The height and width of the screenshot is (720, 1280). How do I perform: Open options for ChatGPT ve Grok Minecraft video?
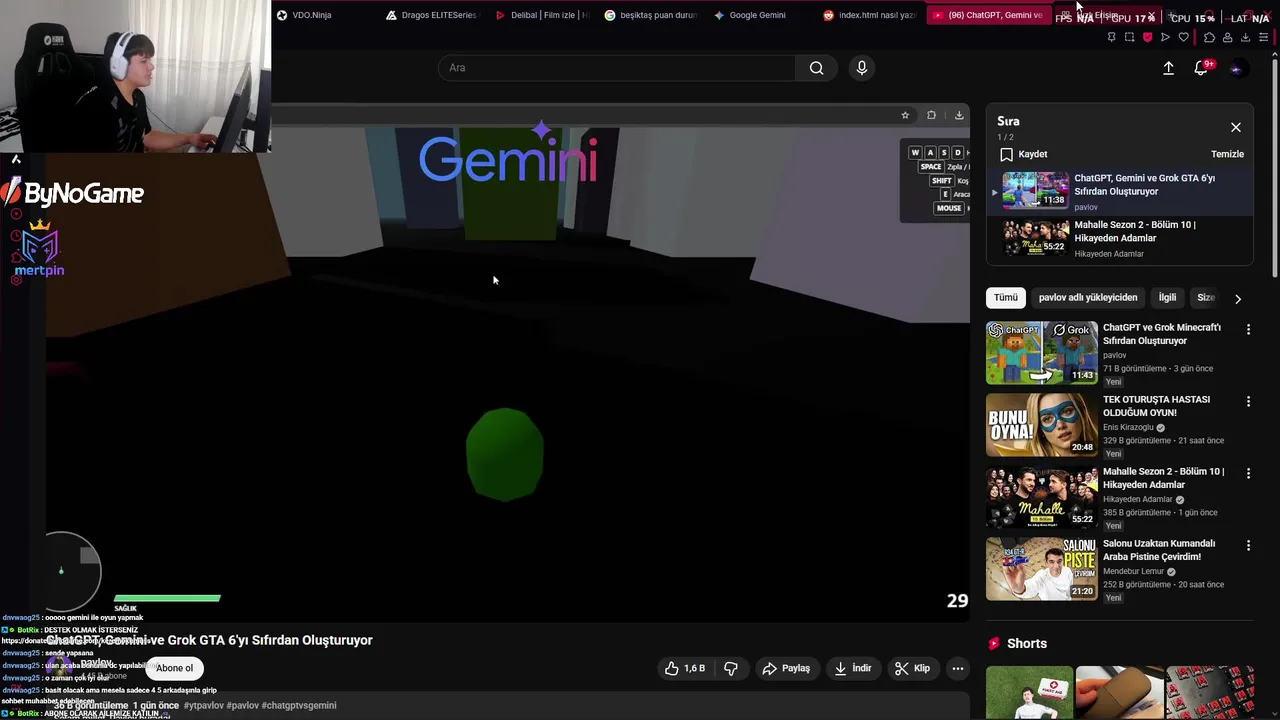[1248, 329]
